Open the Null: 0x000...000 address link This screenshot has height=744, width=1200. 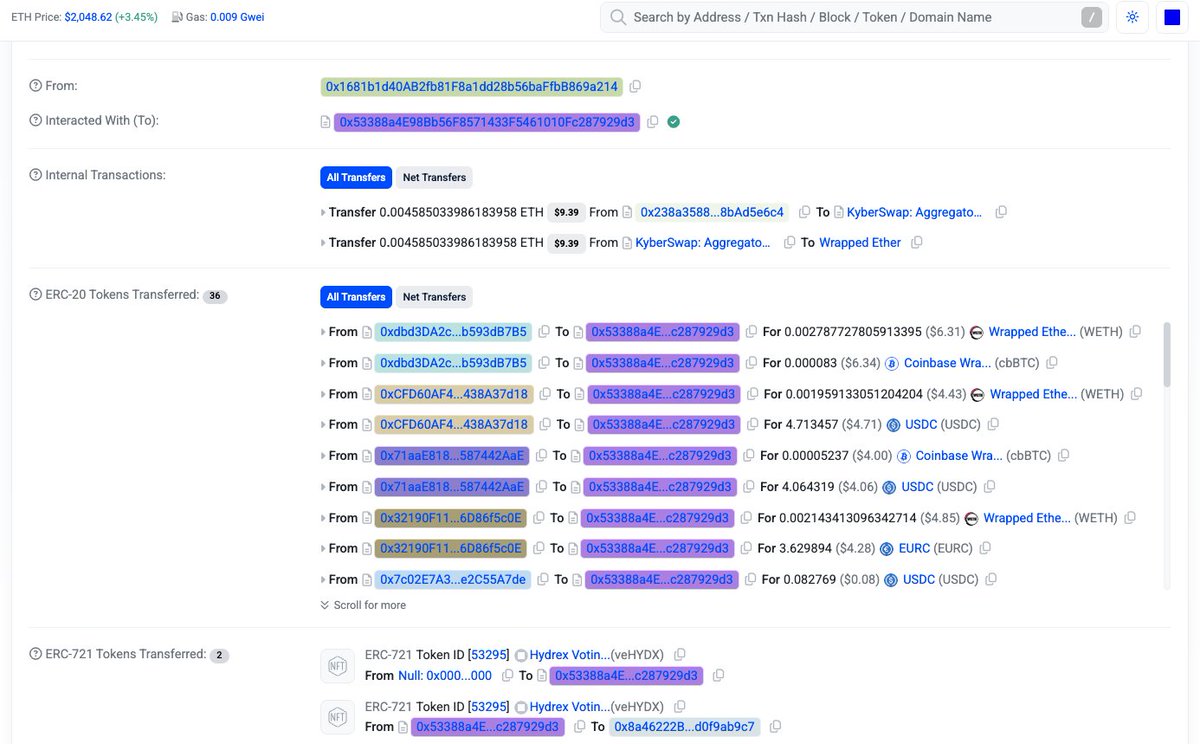[x=445, y=676]
